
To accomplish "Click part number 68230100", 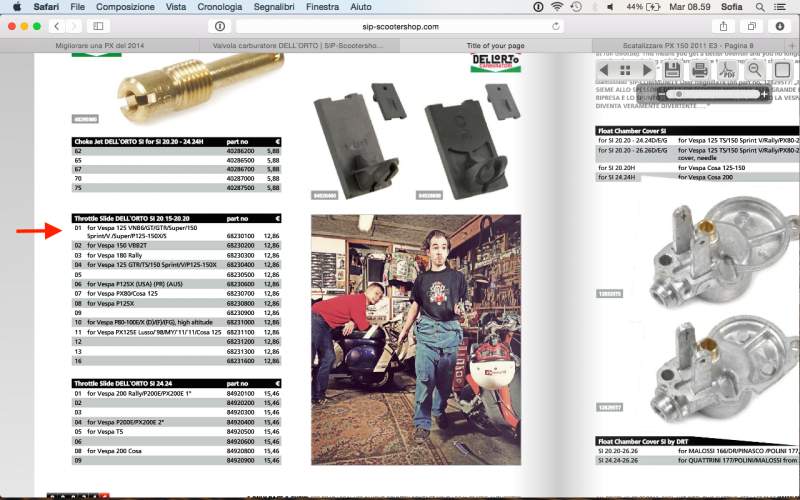I will pyautogui.click(x=240, y=236).
